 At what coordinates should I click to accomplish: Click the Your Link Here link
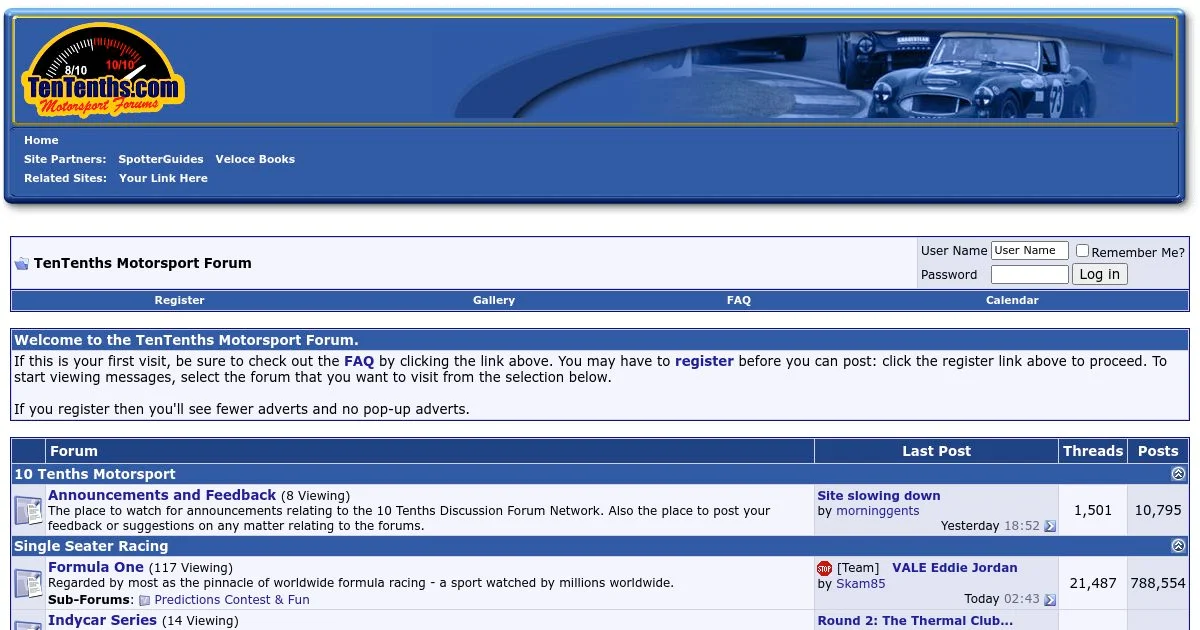(163, 178)
